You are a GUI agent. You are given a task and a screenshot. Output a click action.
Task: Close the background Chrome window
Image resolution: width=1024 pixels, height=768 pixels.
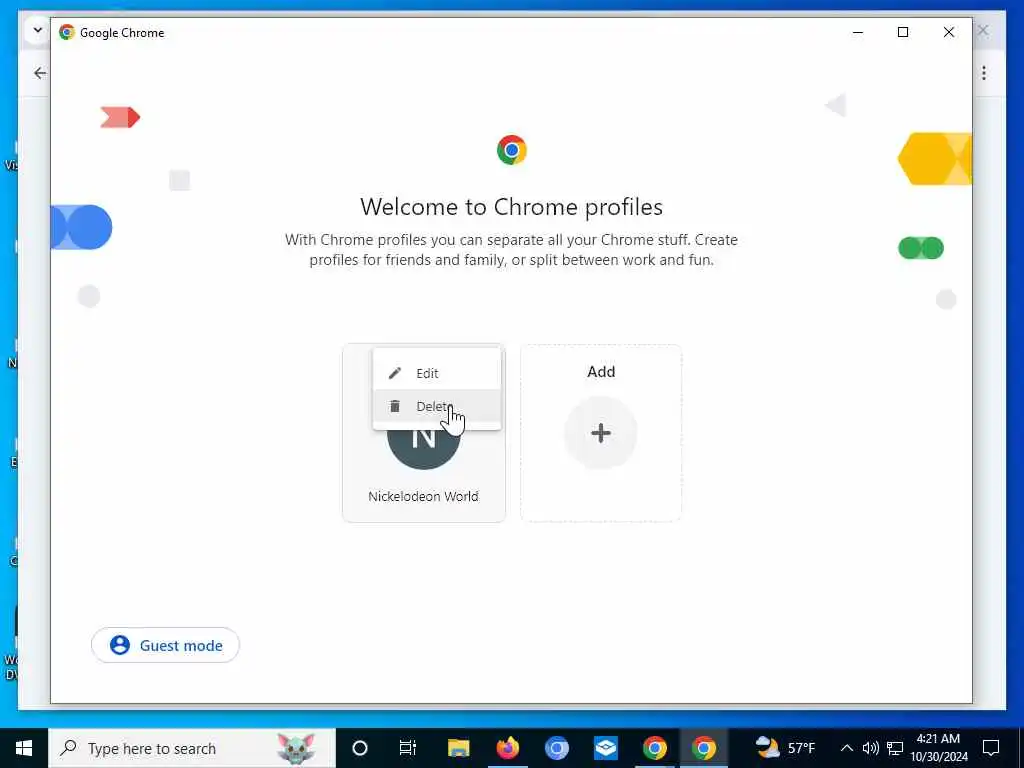tap(982, 30)
